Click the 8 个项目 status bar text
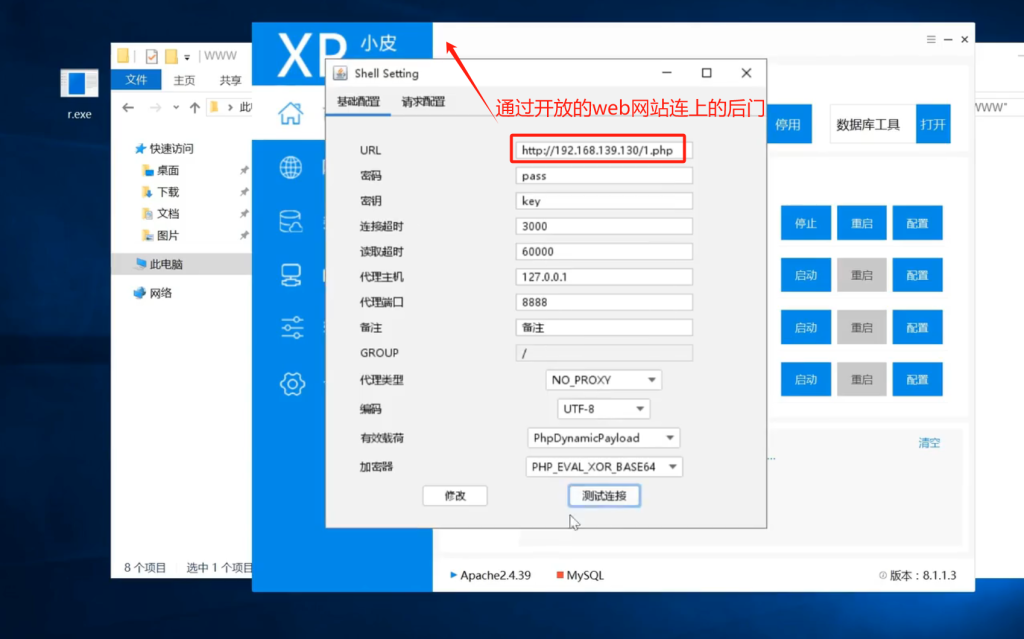Screen dimensions: 1024x639 pos(145,567)
